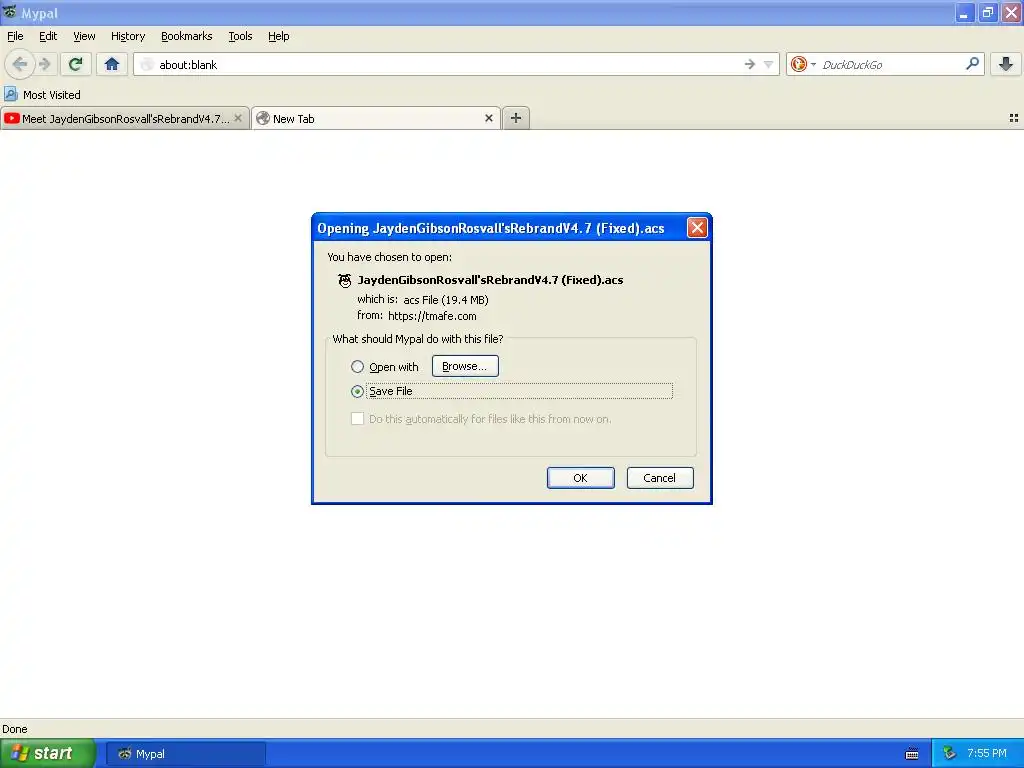The image size is (1024, 768).
Task: Go forward using the forward arrow
Action: (45, 64)
